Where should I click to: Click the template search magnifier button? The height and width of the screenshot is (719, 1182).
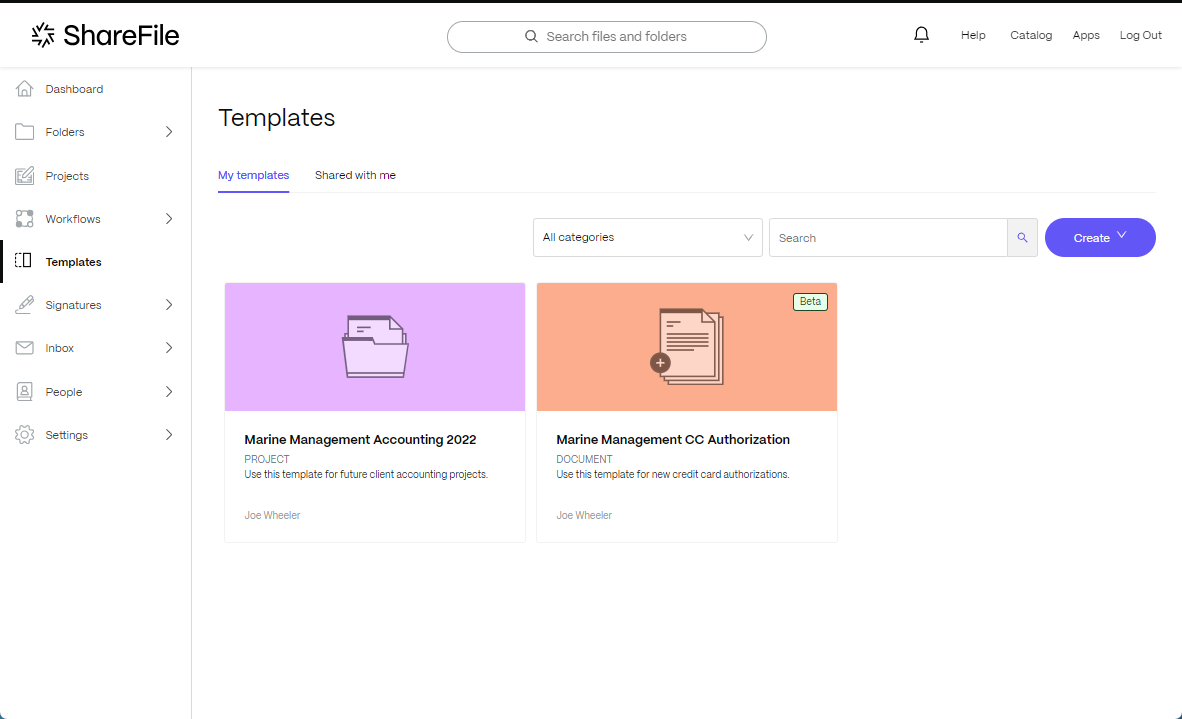pos(1022,237)
